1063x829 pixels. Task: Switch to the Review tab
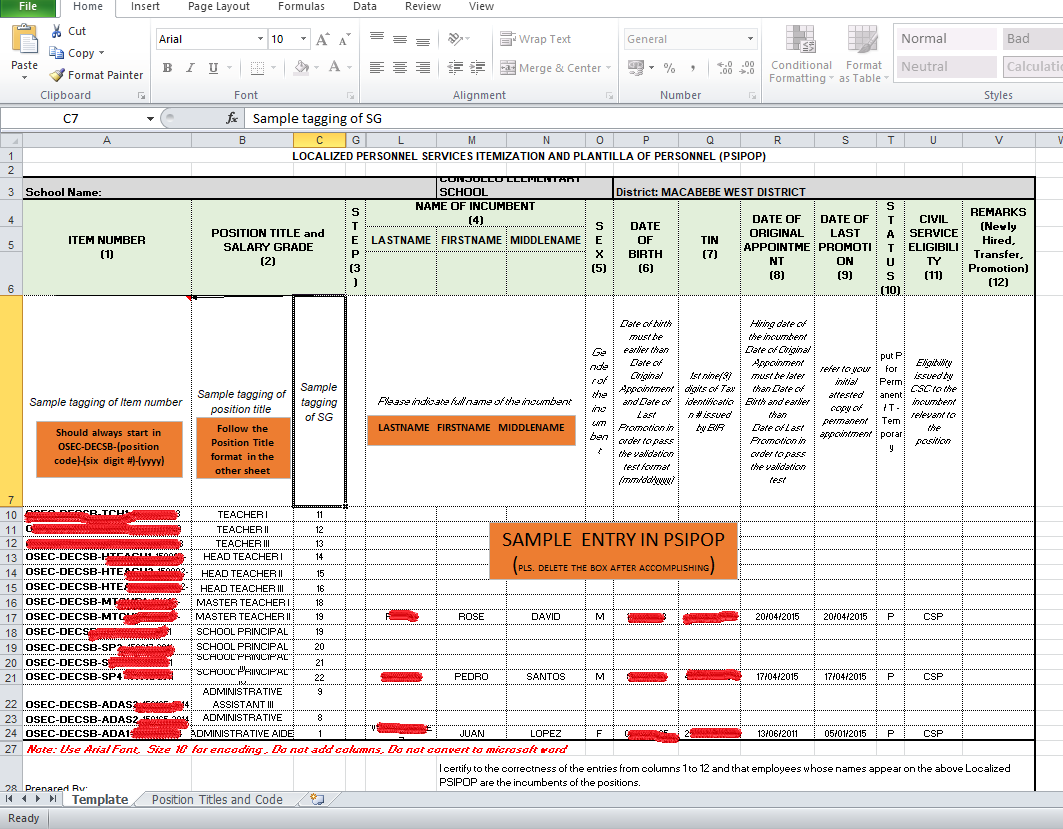click(422, 7)
